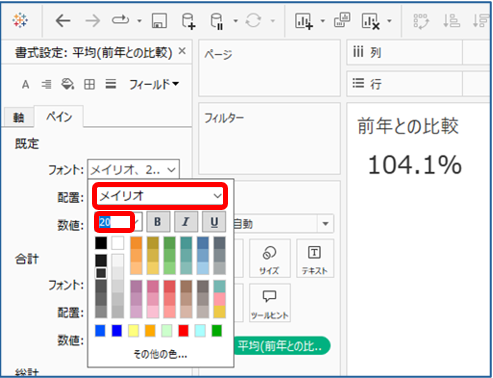Screen dimensions: 493x378
Task: Click the ページ shelf
Action: point(269,68)
